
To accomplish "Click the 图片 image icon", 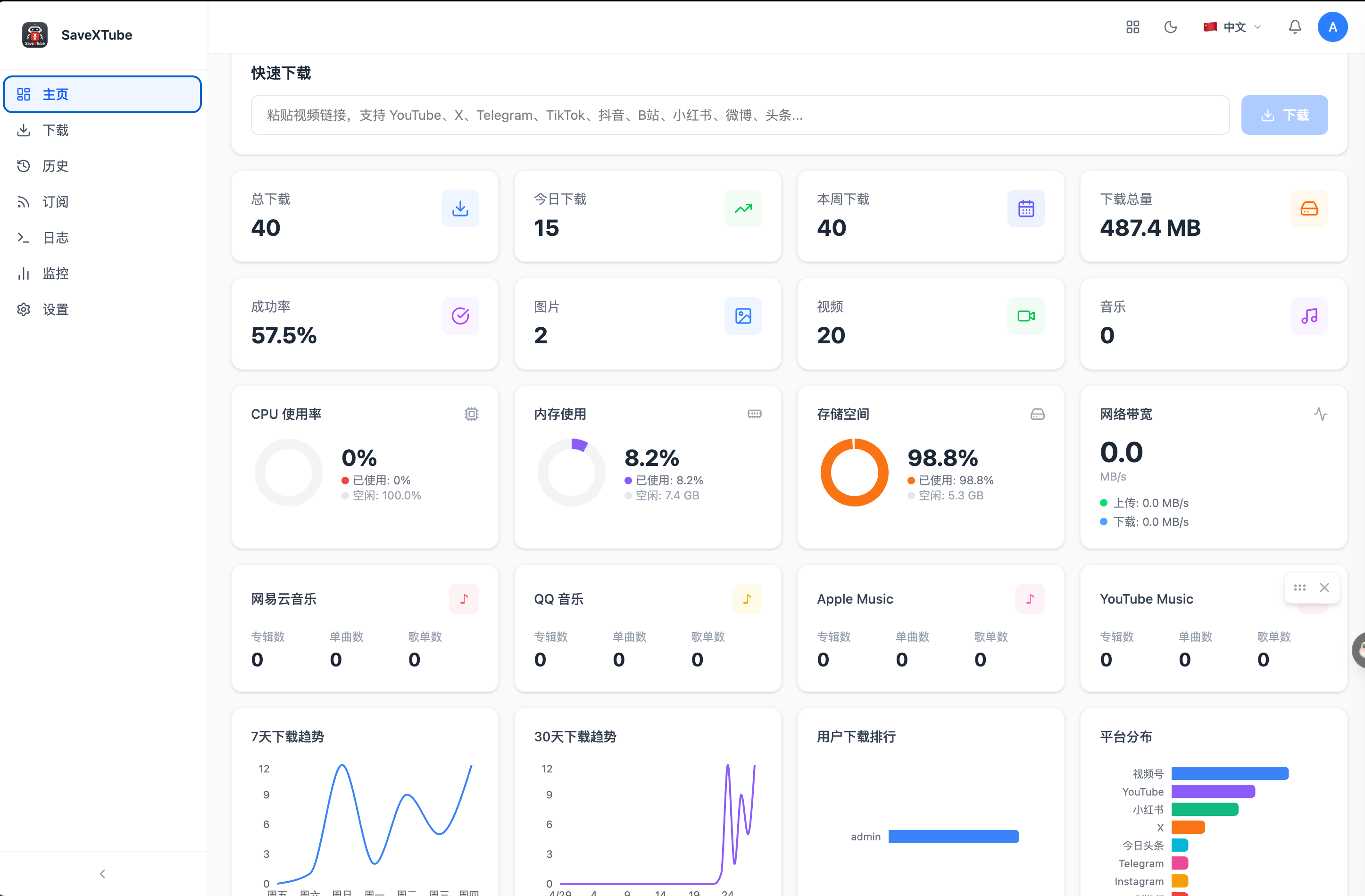I will pyautogui.click(x=743, y=316).
